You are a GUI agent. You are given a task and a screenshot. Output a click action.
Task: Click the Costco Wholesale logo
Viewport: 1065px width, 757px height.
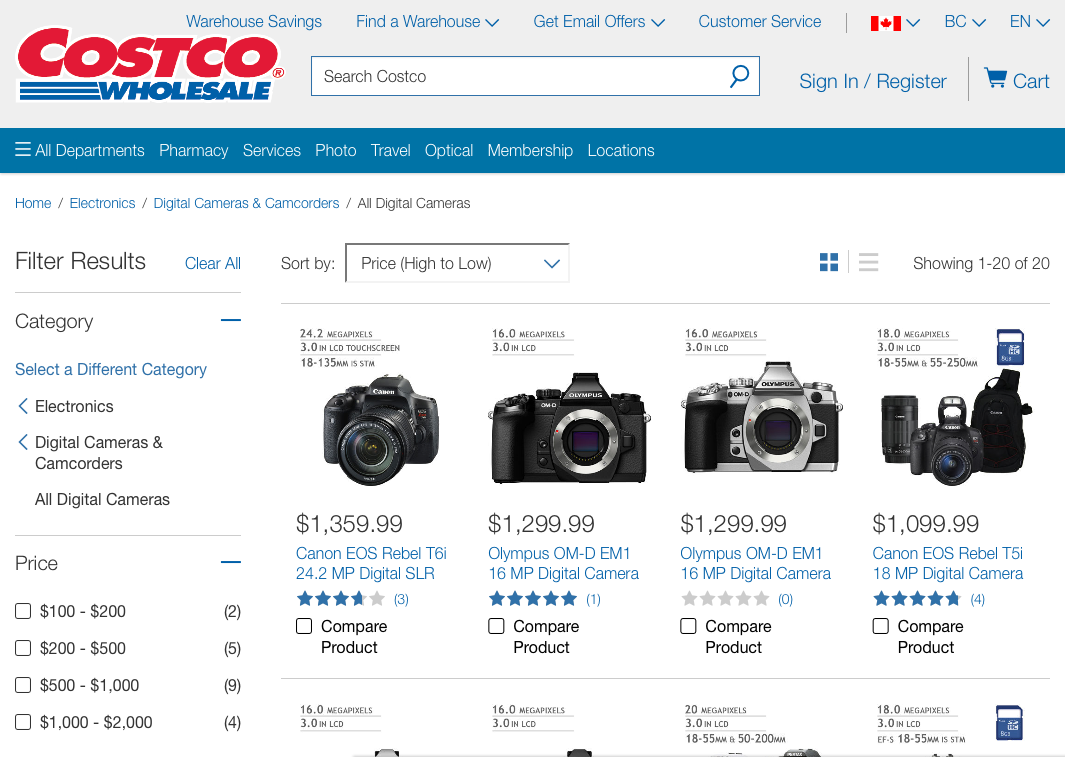(x=150, y=64)
